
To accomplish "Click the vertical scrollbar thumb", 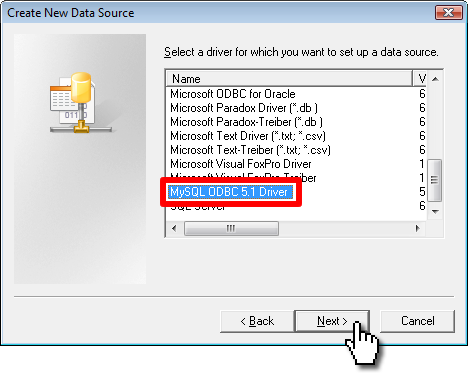I will pos(434,180).
